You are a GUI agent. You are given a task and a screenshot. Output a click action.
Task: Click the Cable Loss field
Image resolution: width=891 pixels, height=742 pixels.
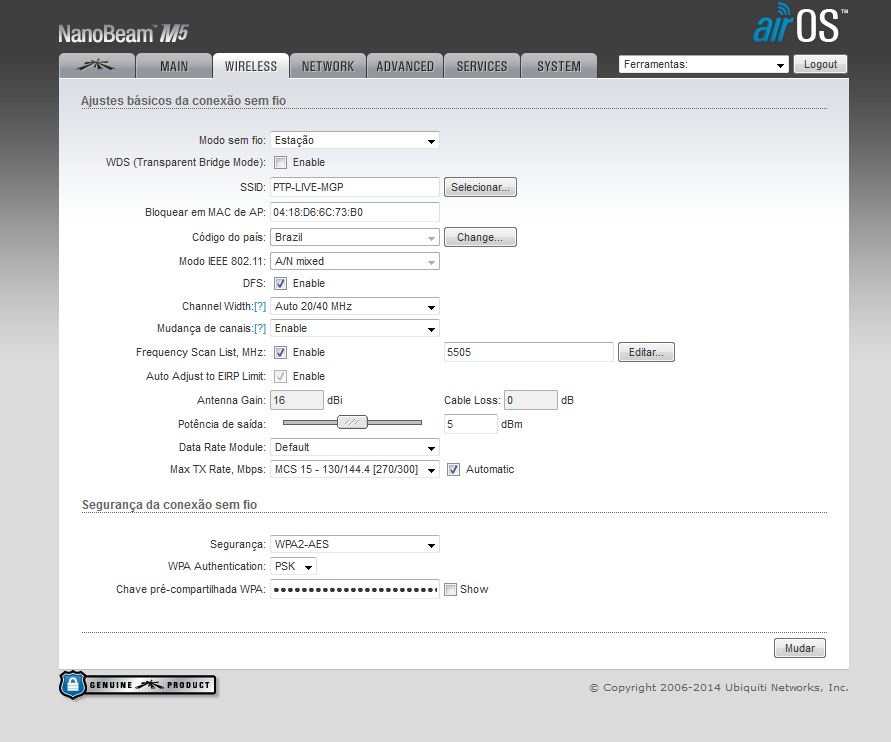531,400
